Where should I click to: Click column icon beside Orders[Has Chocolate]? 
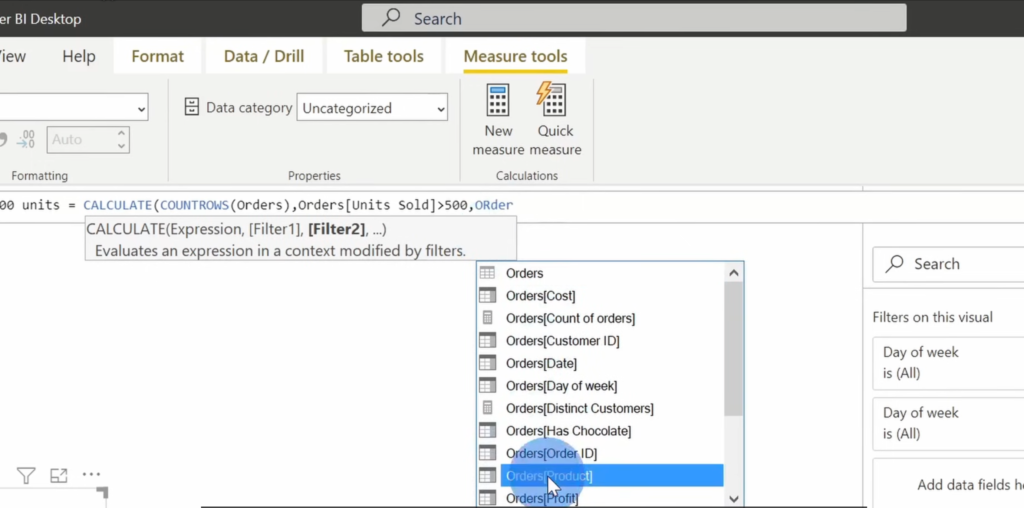point(487,431)
